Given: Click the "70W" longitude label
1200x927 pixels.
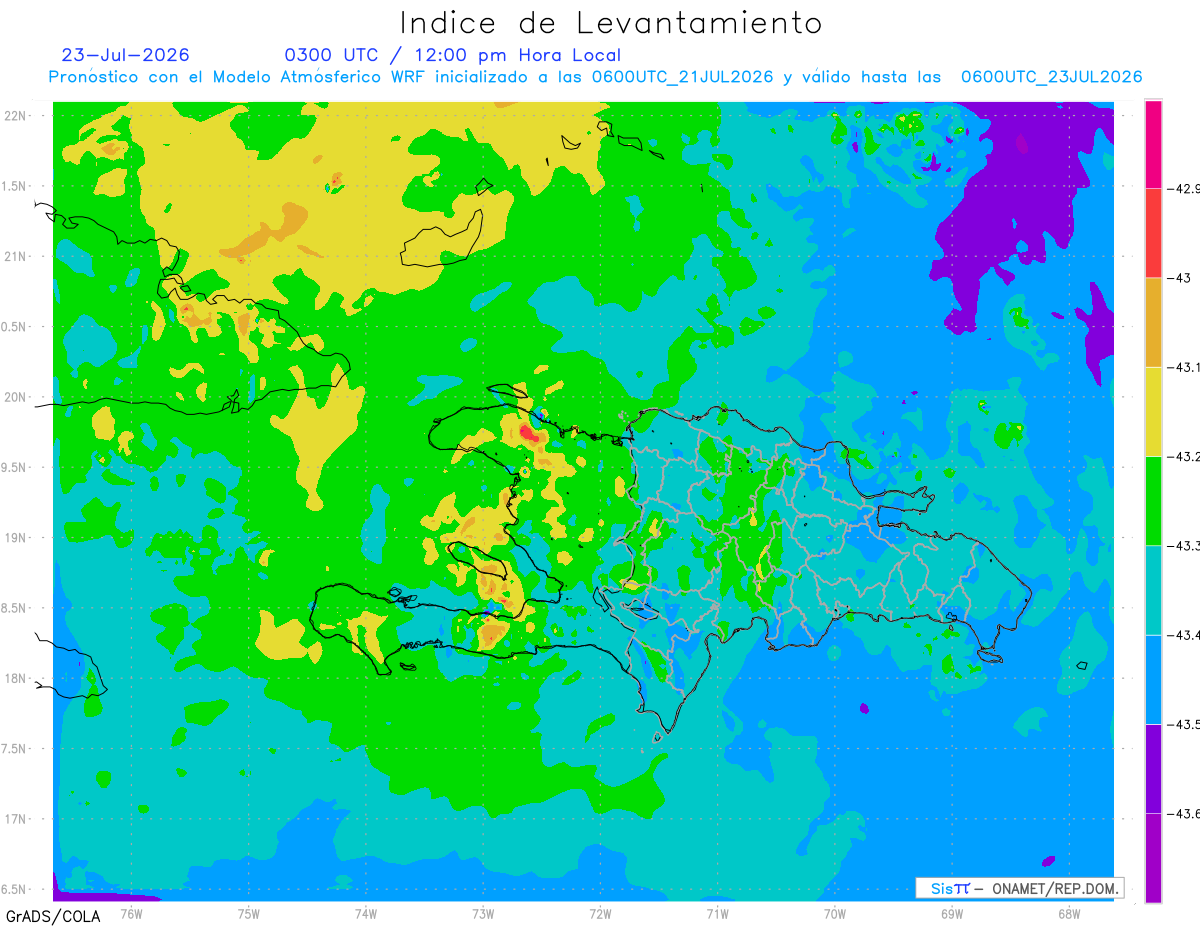Looking at the screenshot, I should (834, 912).
